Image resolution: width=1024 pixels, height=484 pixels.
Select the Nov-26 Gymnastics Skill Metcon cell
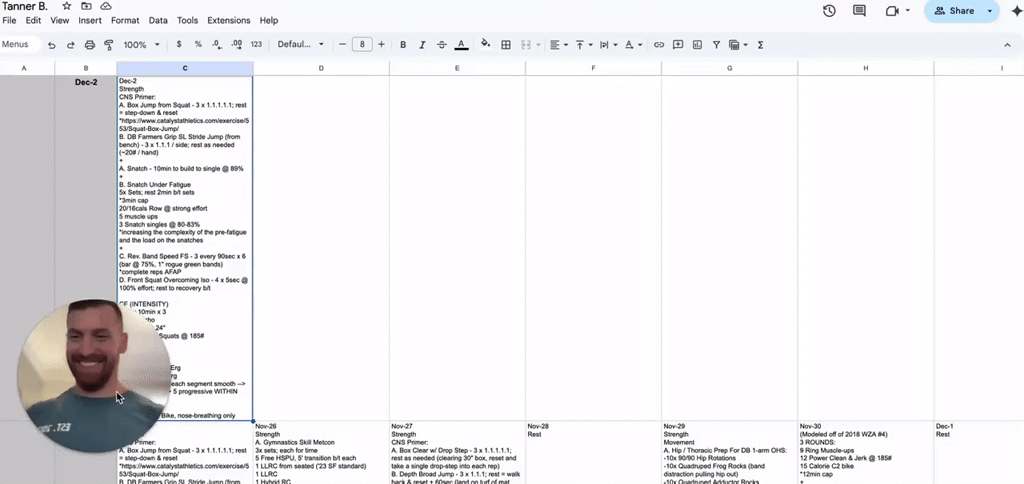321,453
